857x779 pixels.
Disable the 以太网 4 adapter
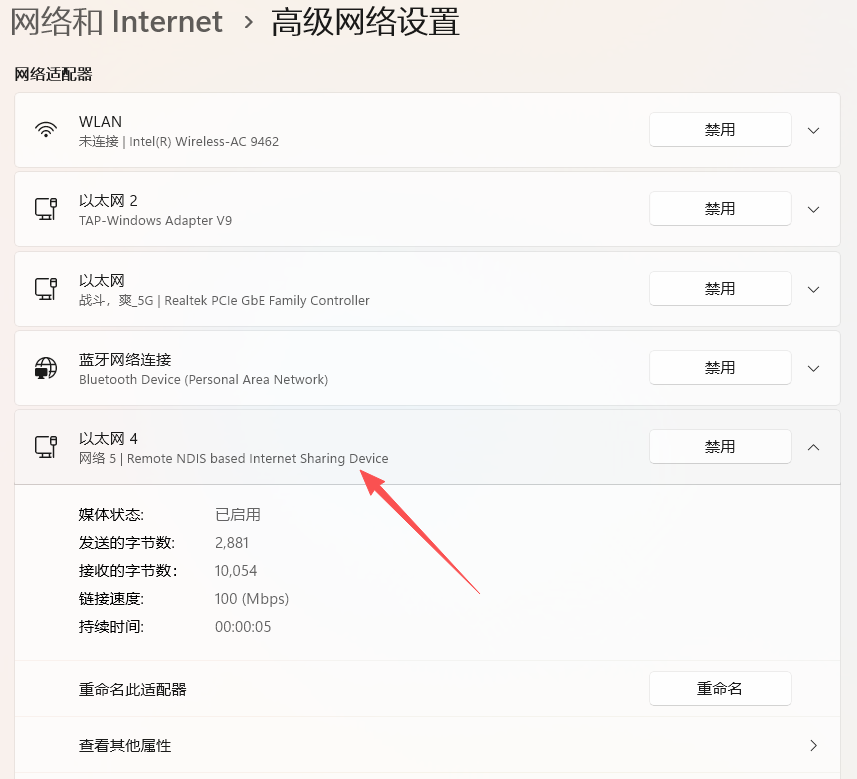click(720, 446)
